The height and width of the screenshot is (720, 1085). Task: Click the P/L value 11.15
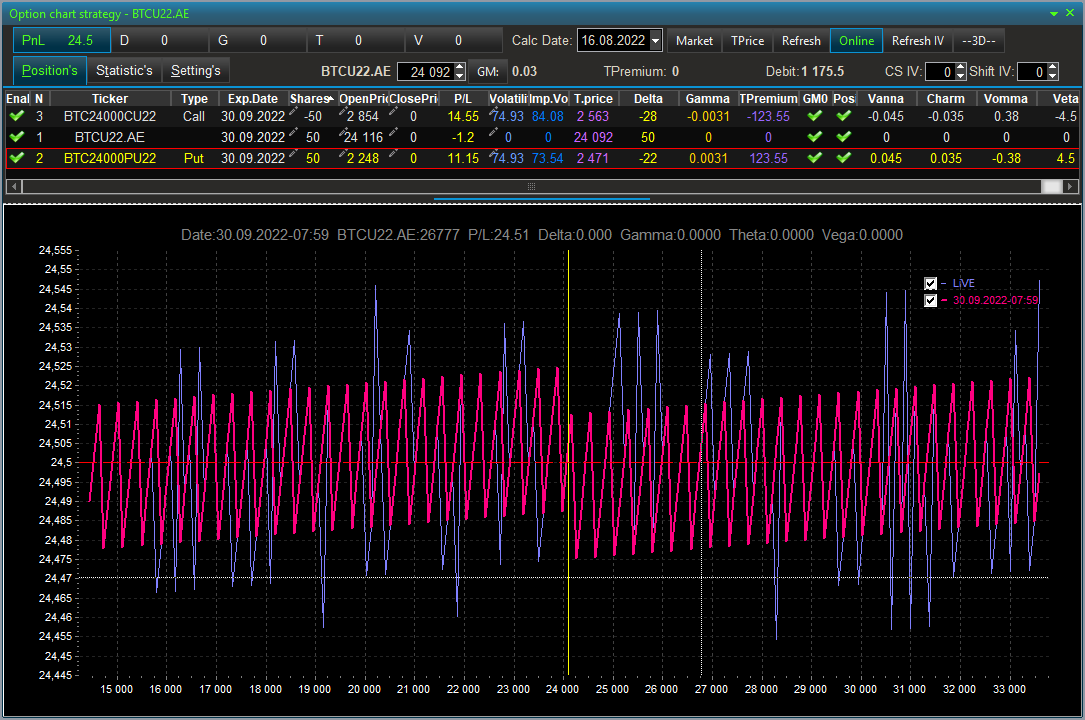click(x=463, y=158)
